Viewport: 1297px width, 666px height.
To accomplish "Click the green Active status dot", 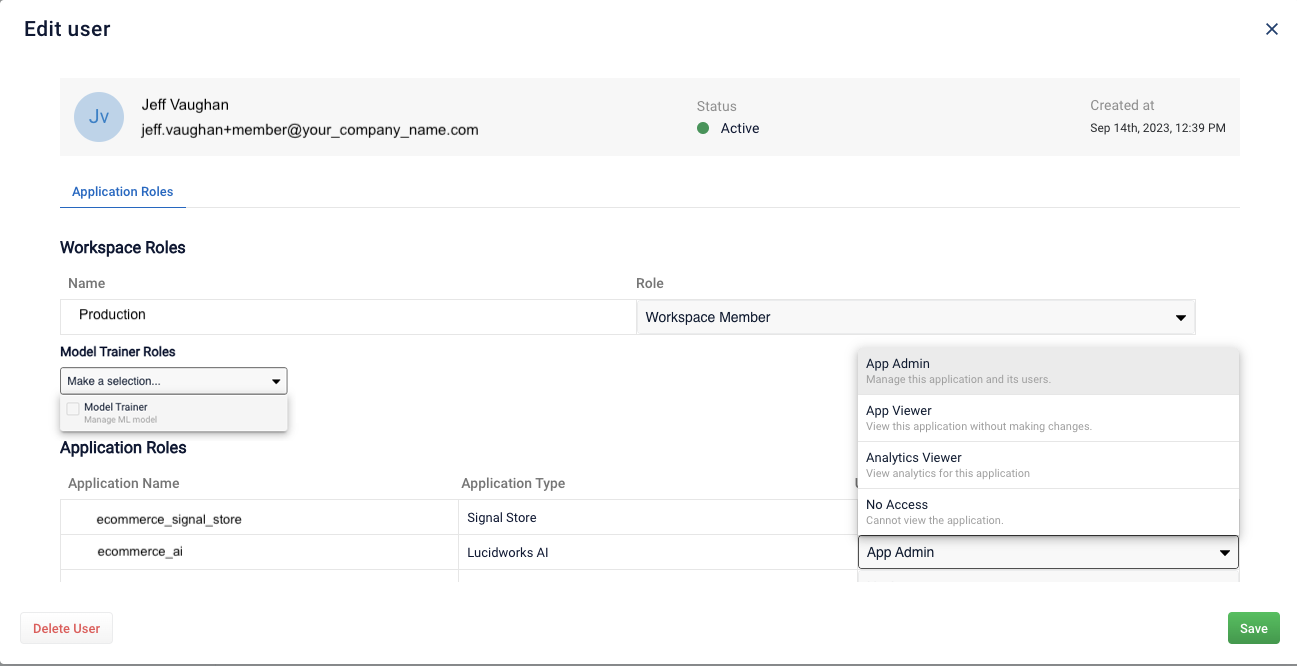I will (x=703, y=128).
